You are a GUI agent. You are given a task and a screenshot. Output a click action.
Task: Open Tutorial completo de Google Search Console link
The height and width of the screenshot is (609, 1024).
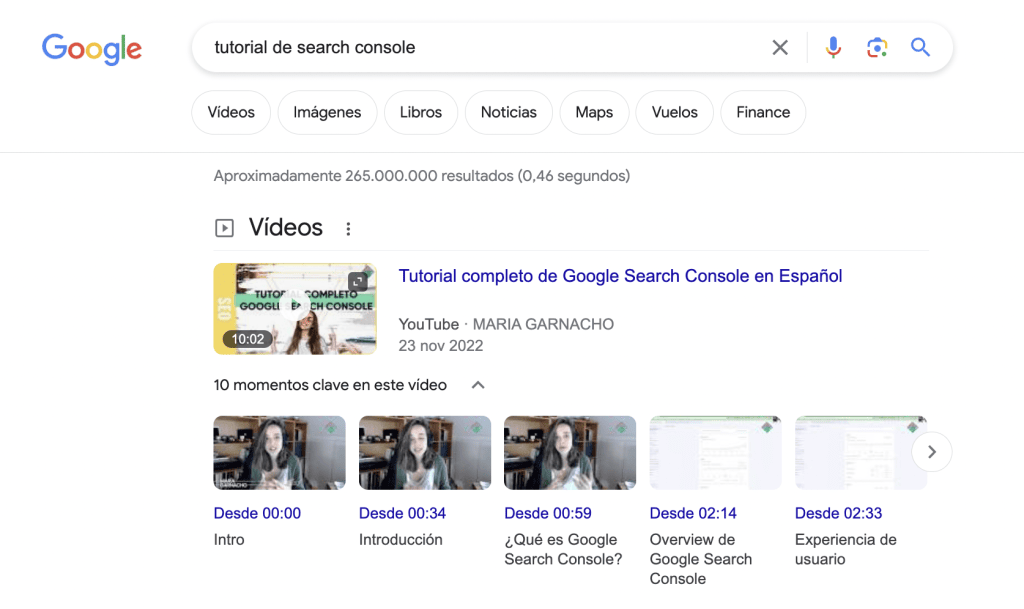[x=620, y=276]
